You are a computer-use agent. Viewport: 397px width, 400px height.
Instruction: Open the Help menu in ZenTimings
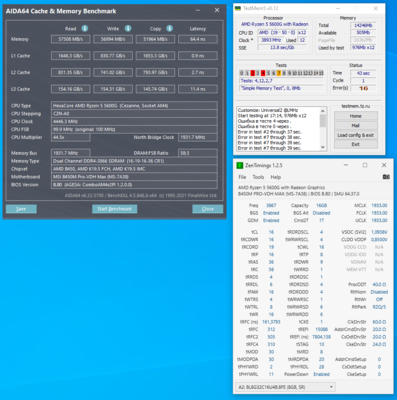coord(276,177)
